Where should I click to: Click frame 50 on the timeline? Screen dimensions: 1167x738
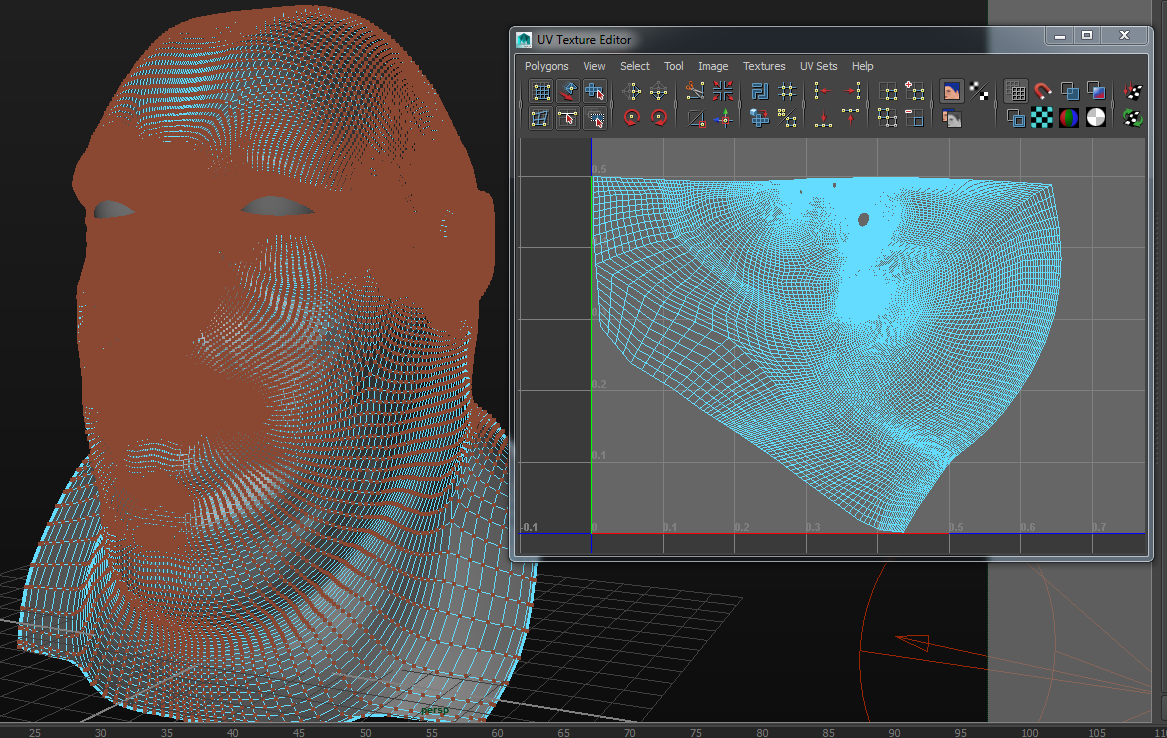(x=365, y=732)
